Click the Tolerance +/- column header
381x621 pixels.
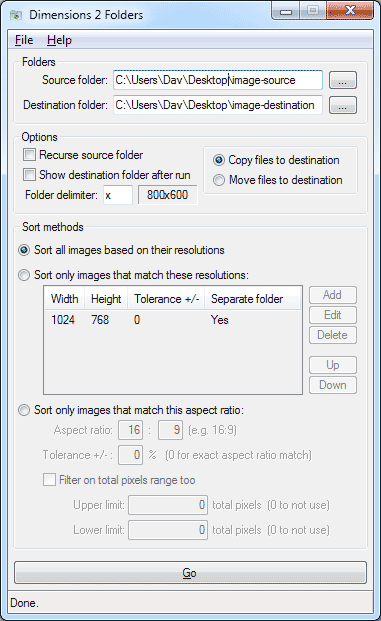pos(166,299)
